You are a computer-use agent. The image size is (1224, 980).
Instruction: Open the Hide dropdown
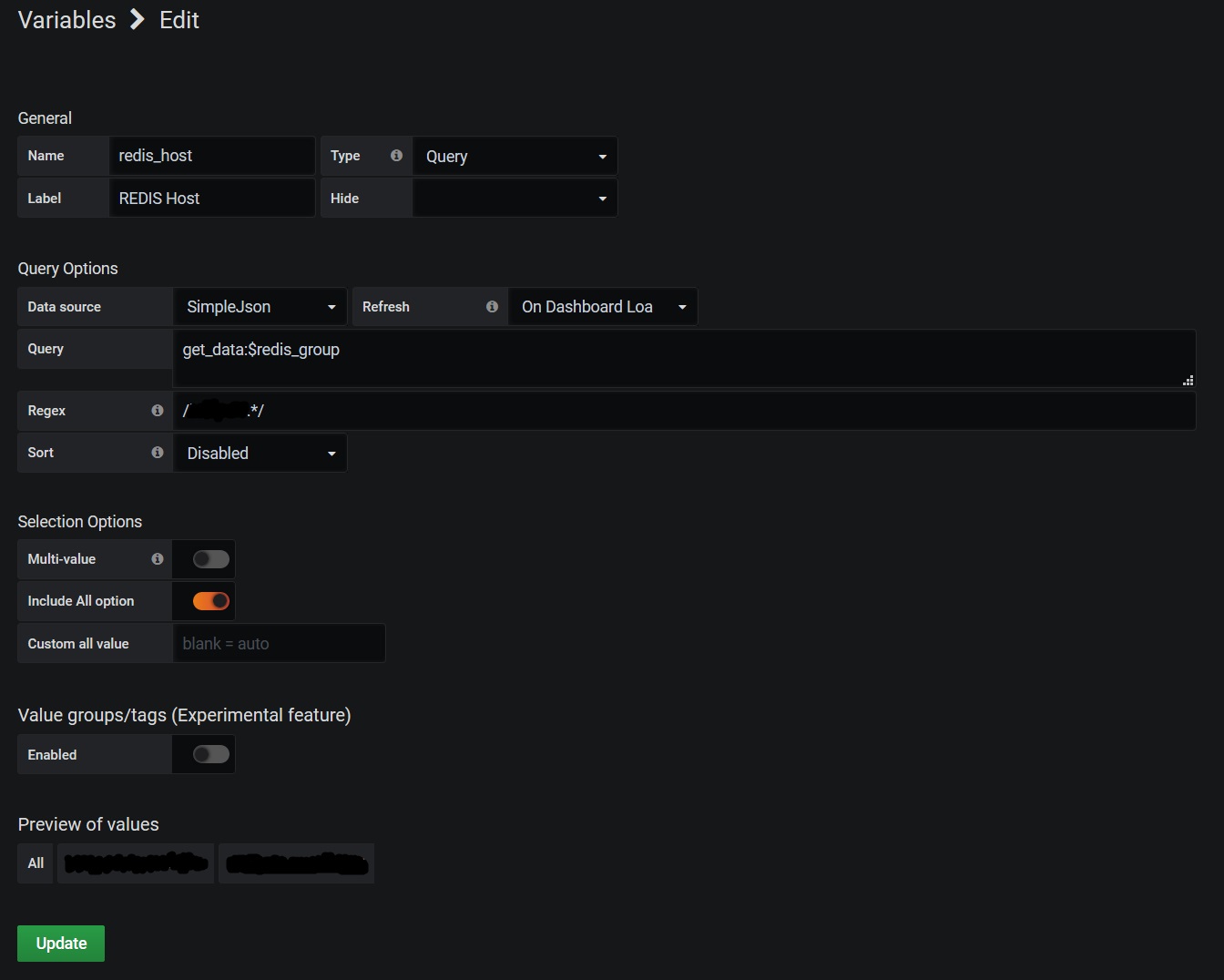(515, 198)
